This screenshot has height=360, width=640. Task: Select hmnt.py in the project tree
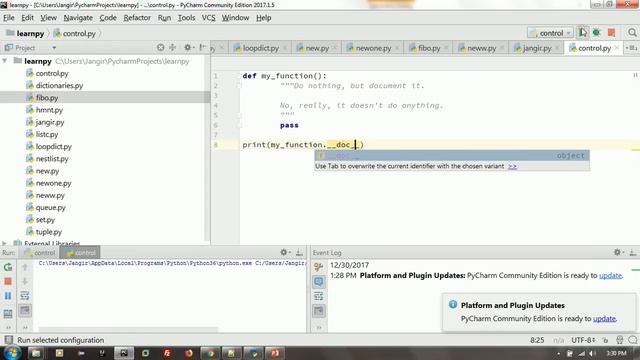[49, 110]
